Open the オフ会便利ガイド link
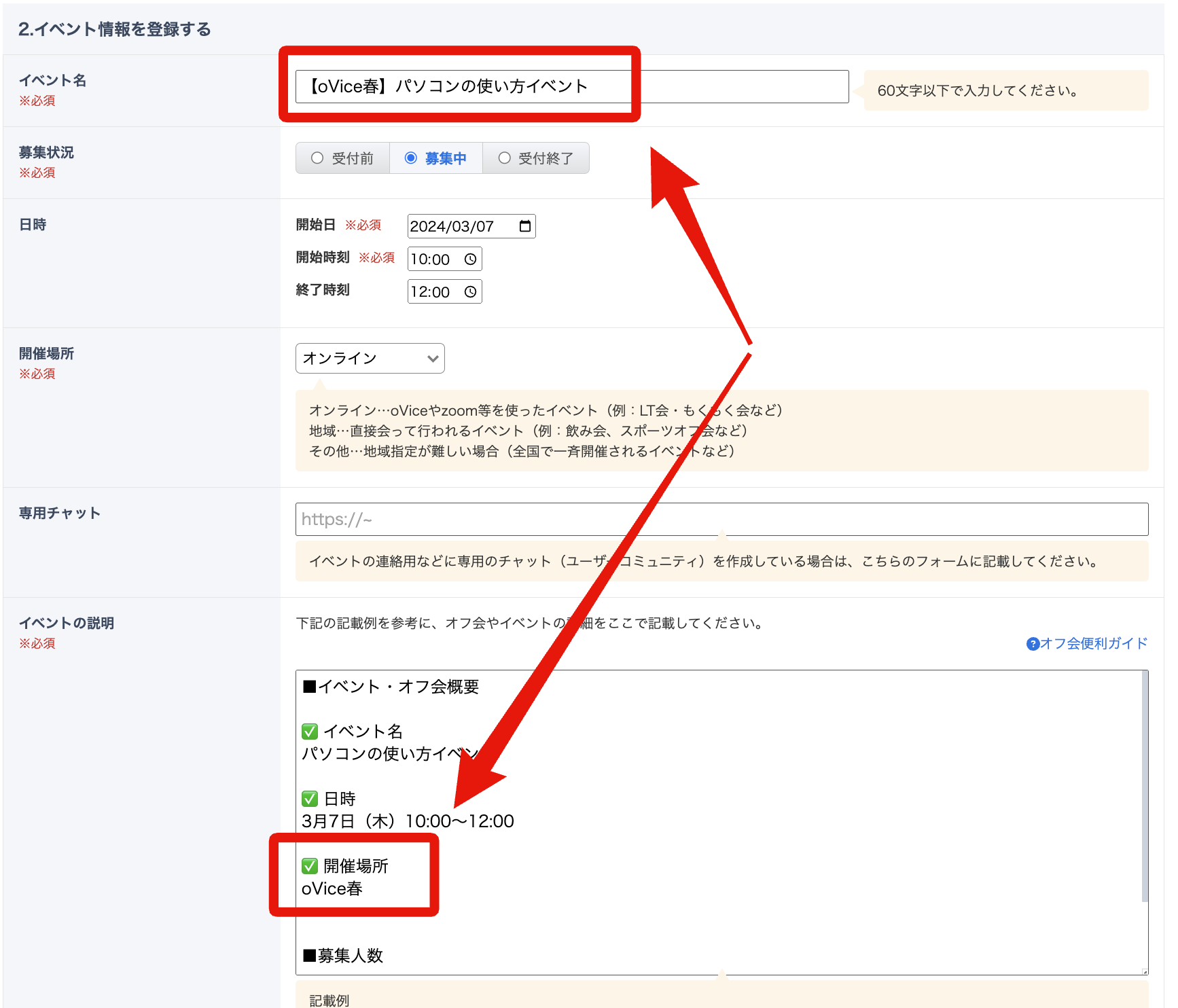The height and width of the screenshot is (1008, 1178). click(1093, 644)
